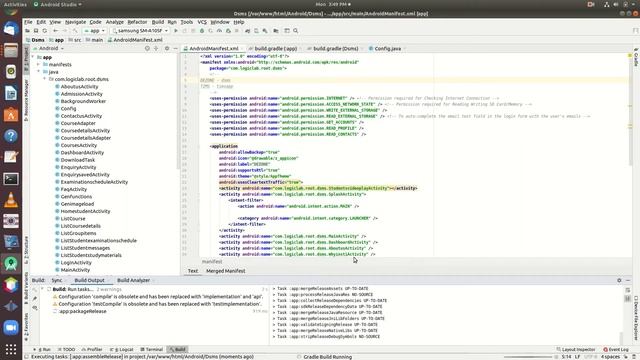Switch to the Merged Manifest view
This screenshot has height=360, width=640.
tap(226, 271)
